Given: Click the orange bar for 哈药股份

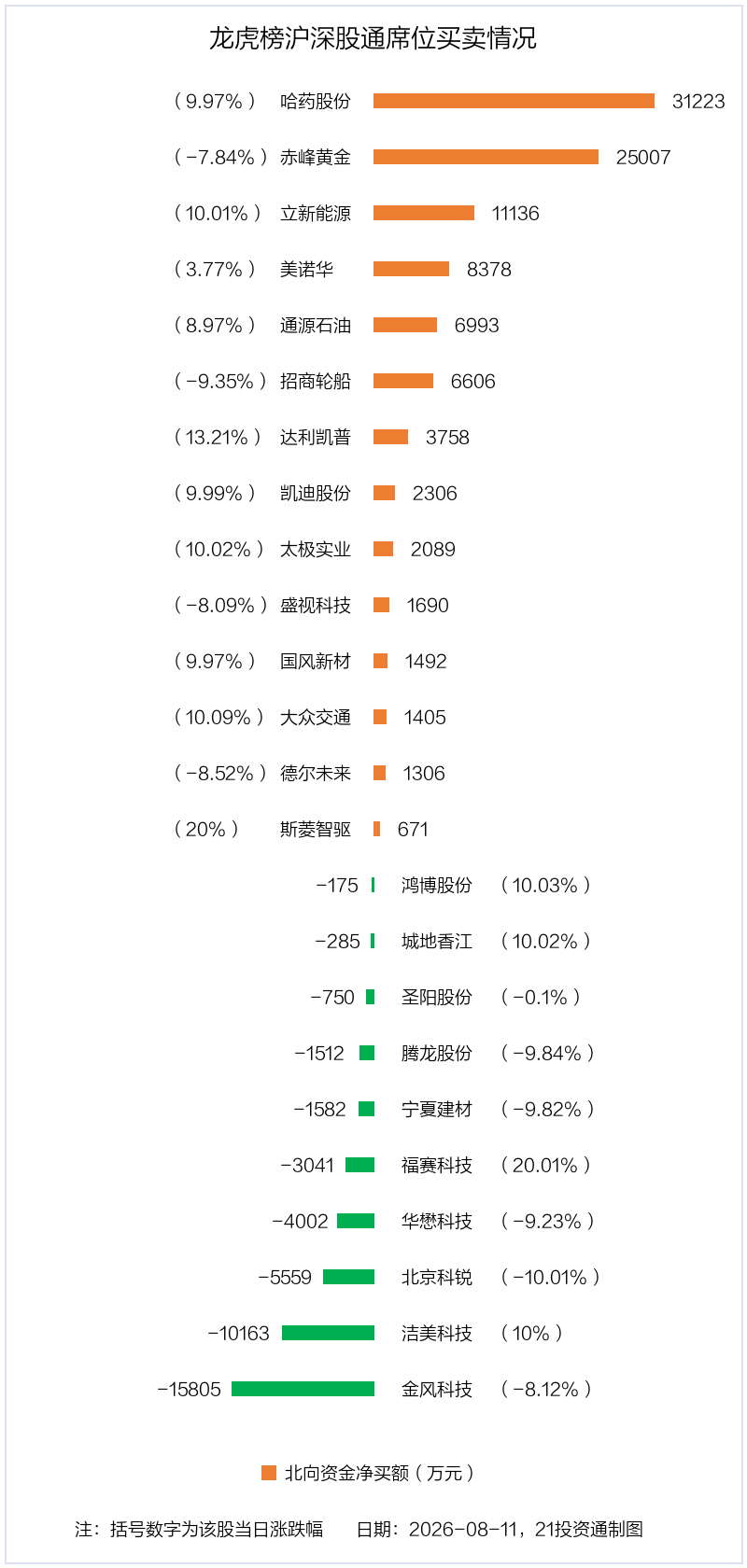Looking at the screenshot, I should point(514,101).
